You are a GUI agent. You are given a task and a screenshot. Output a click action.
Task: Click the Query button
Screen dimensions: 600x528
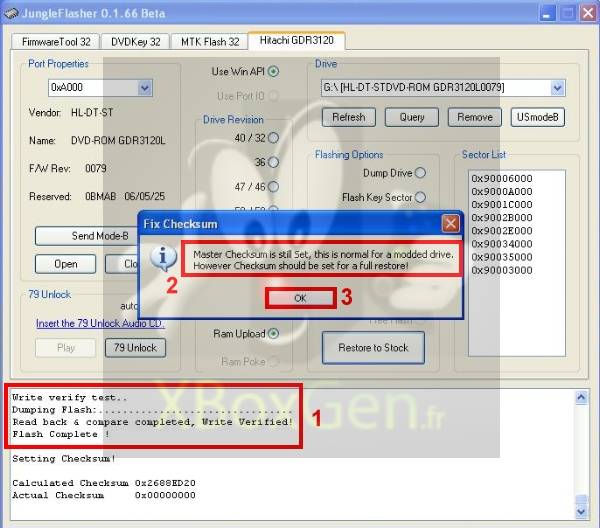pos(412,117)
